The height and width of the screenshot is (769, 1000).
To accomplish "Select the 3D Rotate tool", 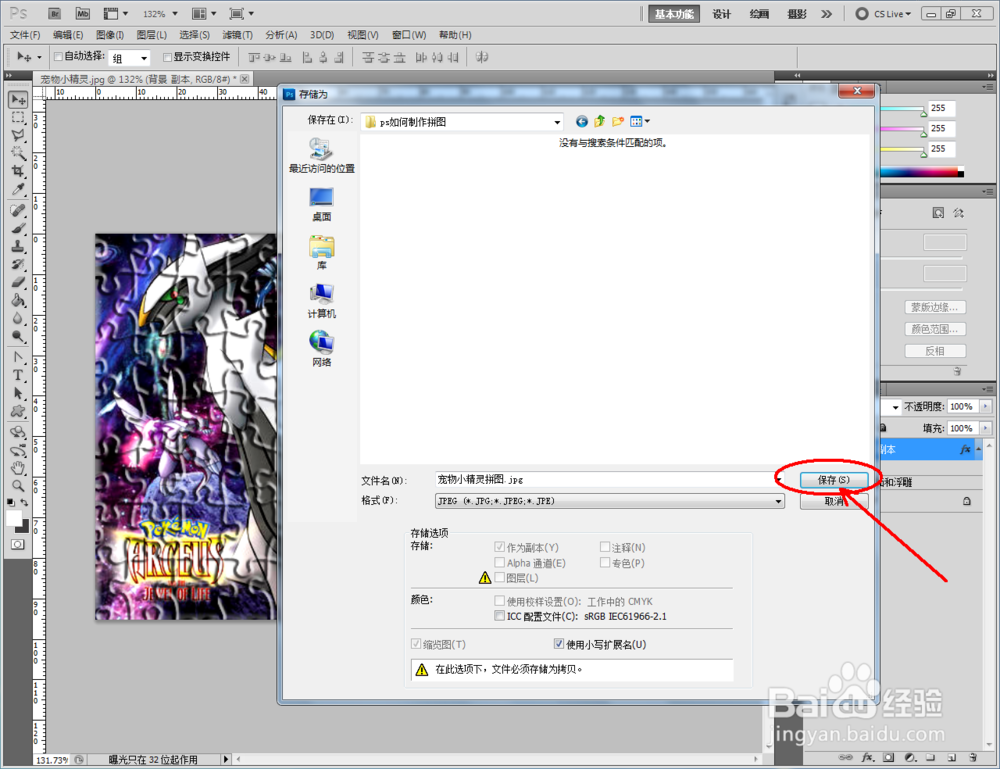I will click(18, 432).
